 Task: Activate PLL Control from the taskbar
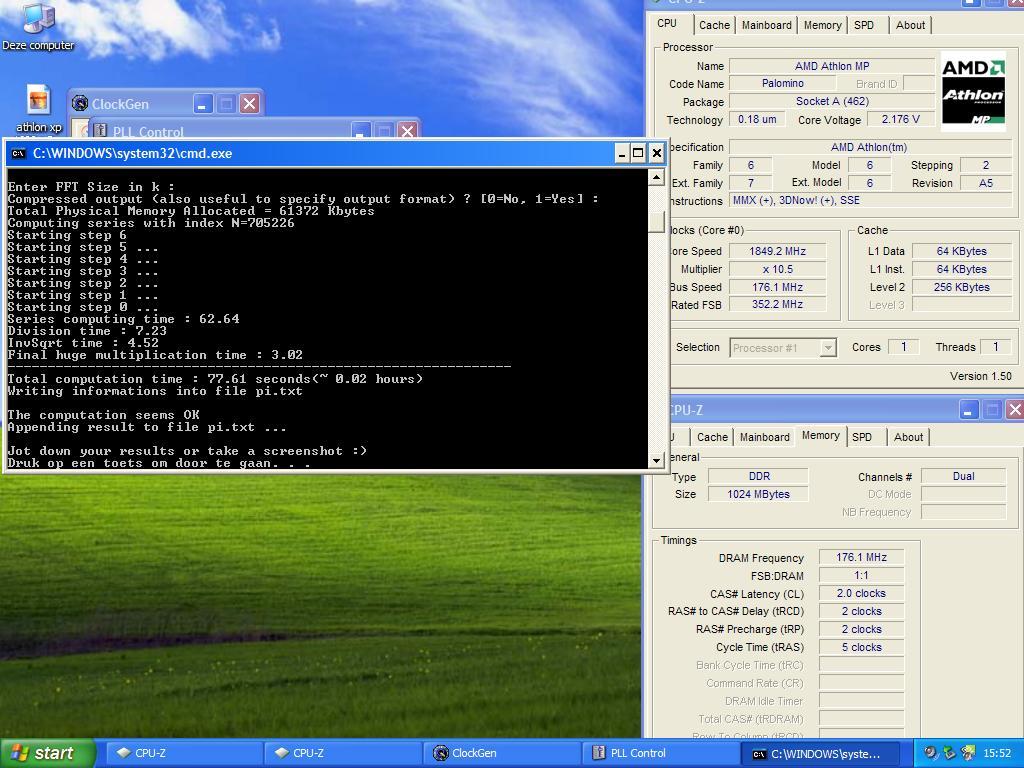660,753
